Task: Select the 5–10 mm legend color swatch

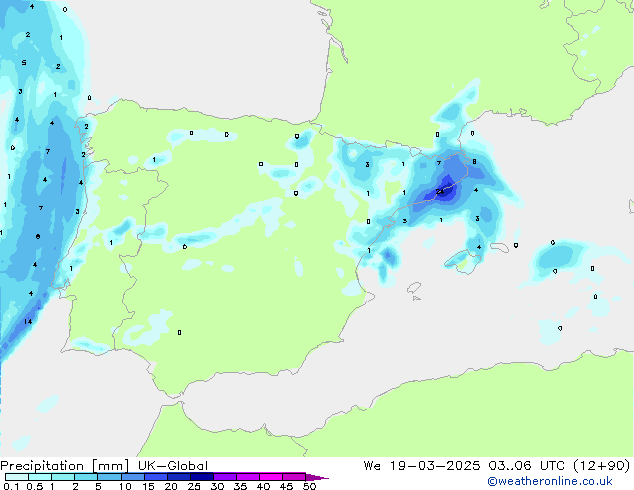Action: tap(109, 477)
